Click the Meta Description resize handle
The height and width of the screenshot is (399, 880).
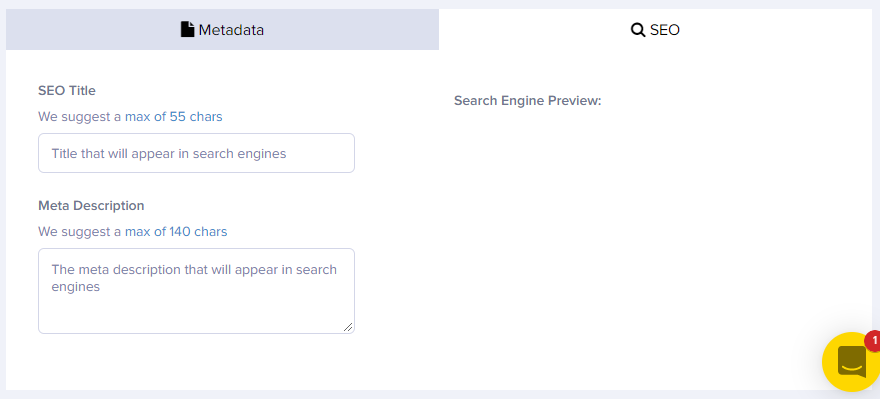[x=348, y=327]
